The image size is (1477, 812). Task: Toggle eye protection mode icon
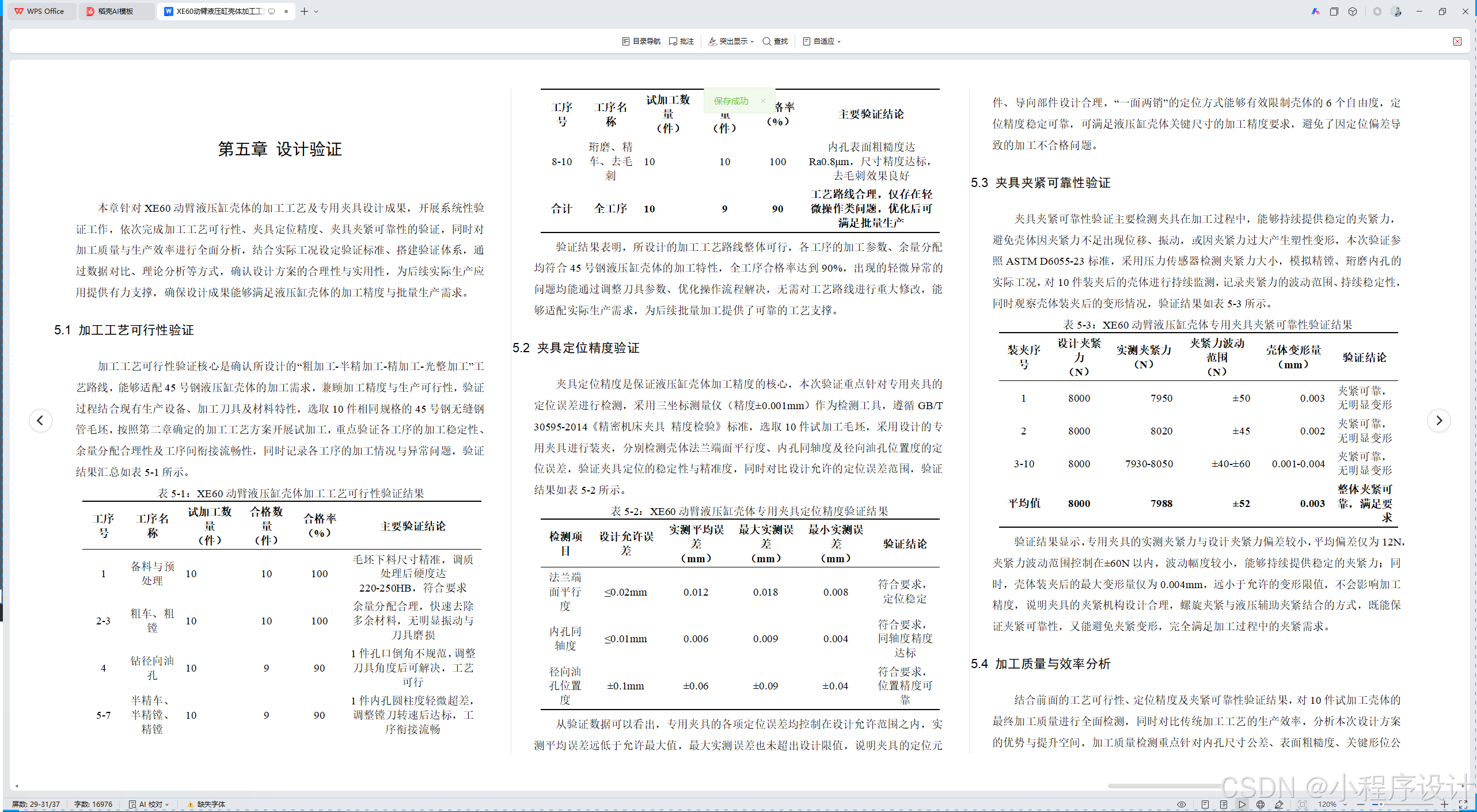pos(1182,805)
